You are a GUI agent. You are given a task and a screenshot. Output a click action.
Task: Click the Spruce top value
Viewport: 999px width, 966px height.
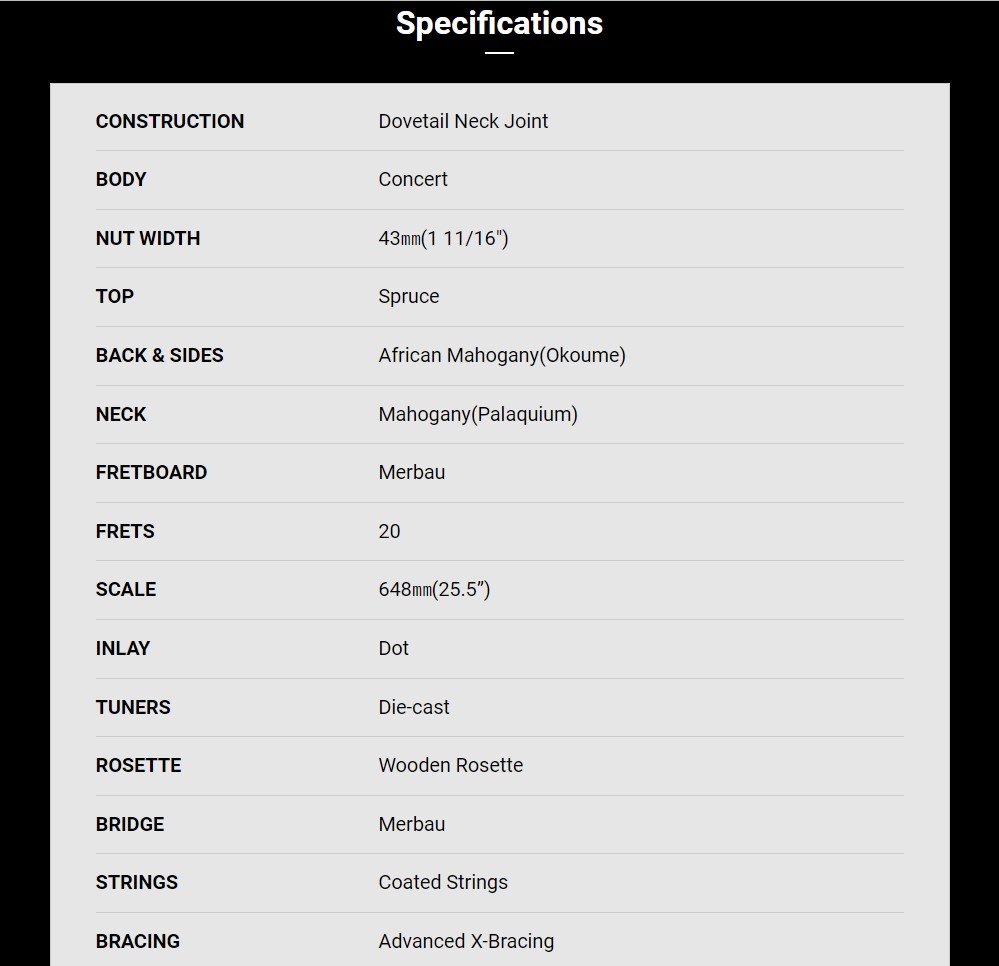pyautogui.click(x=408, y=296)
